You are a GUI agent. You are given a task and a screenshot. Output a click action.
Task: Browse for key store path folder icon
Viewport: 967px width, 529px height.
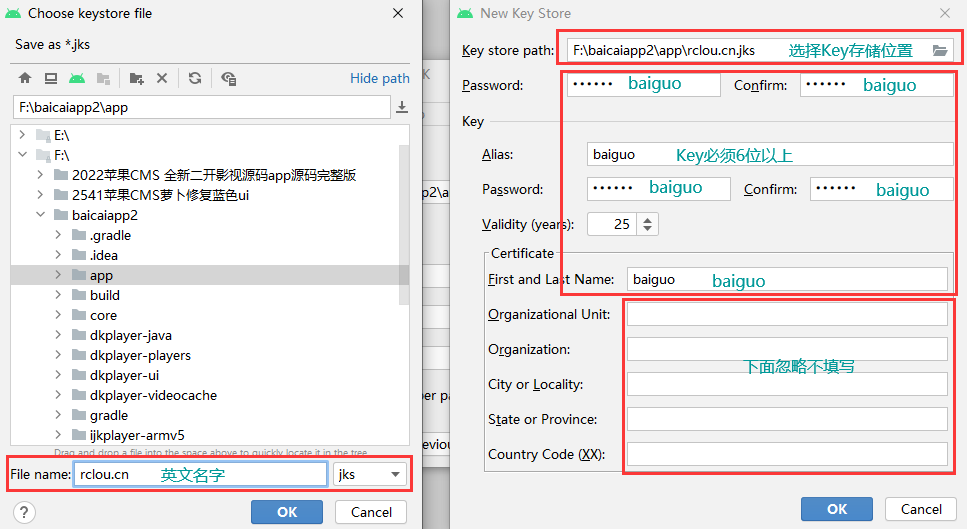click(939, 50)
